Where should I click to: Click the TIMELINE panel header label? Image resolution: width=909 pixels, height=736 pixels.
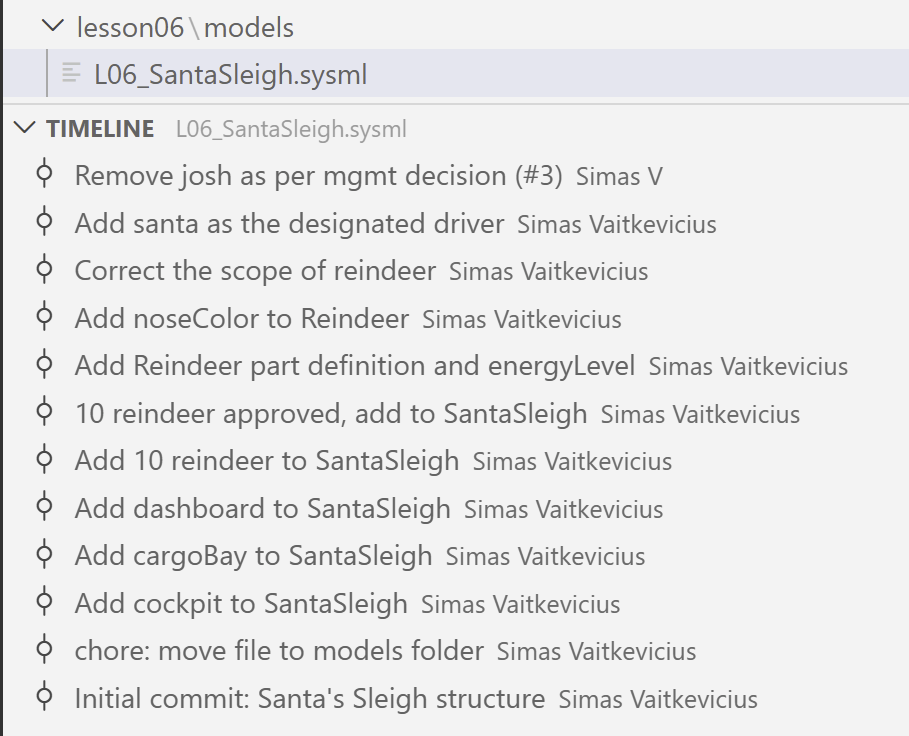(x=100, y=129)
